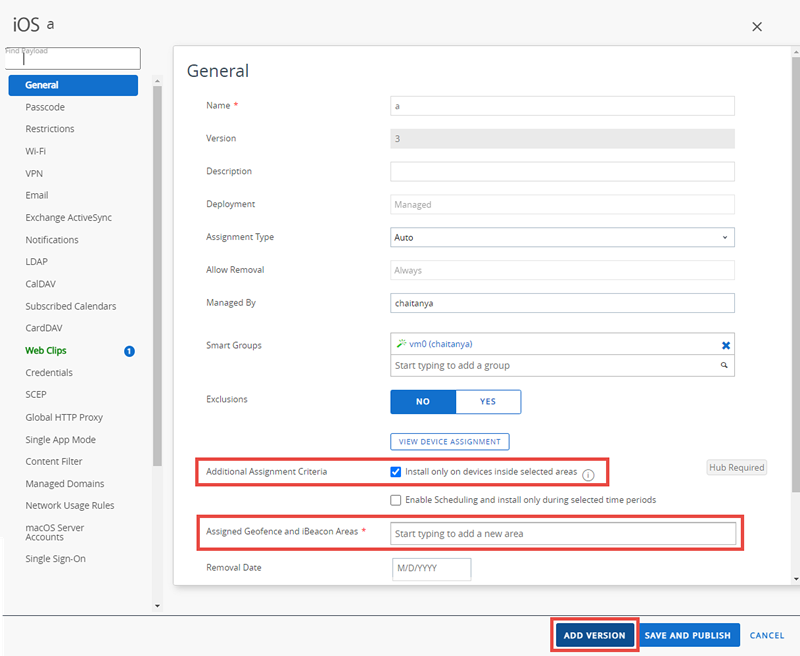Image resolution: width=800 pixels, height=656 pixels.
Task: Click the Web Clips count badge
Action: tap(130, 351)
